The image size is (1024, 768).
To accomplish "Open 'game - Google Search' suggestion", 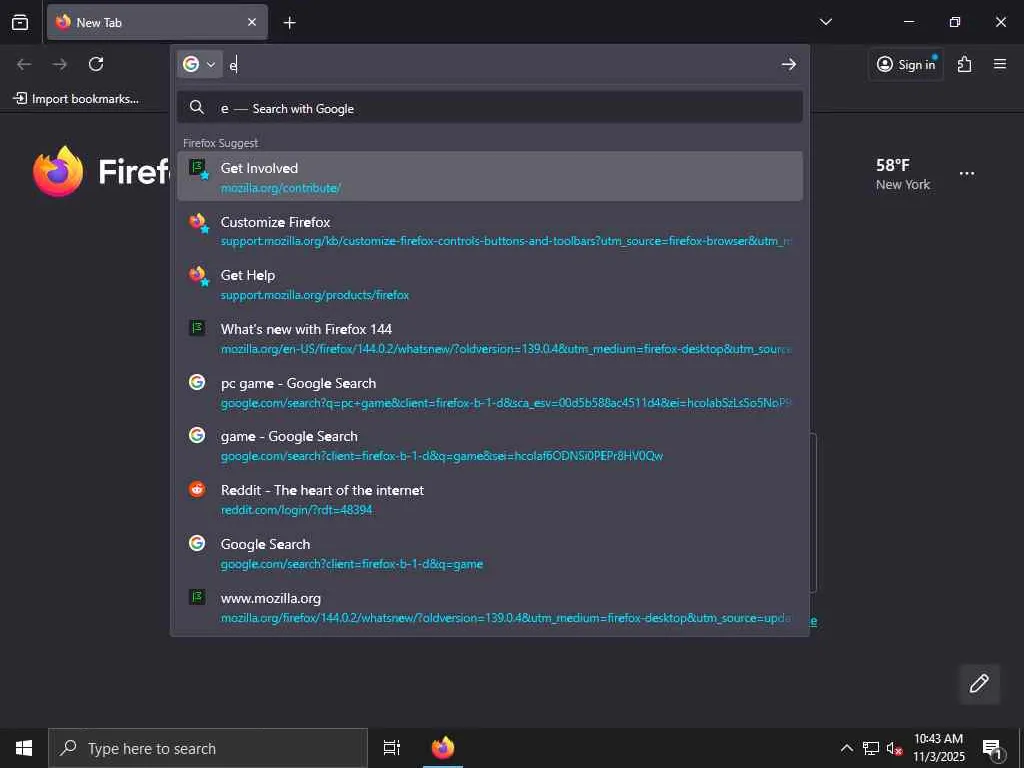I will [x=490, y=445].
